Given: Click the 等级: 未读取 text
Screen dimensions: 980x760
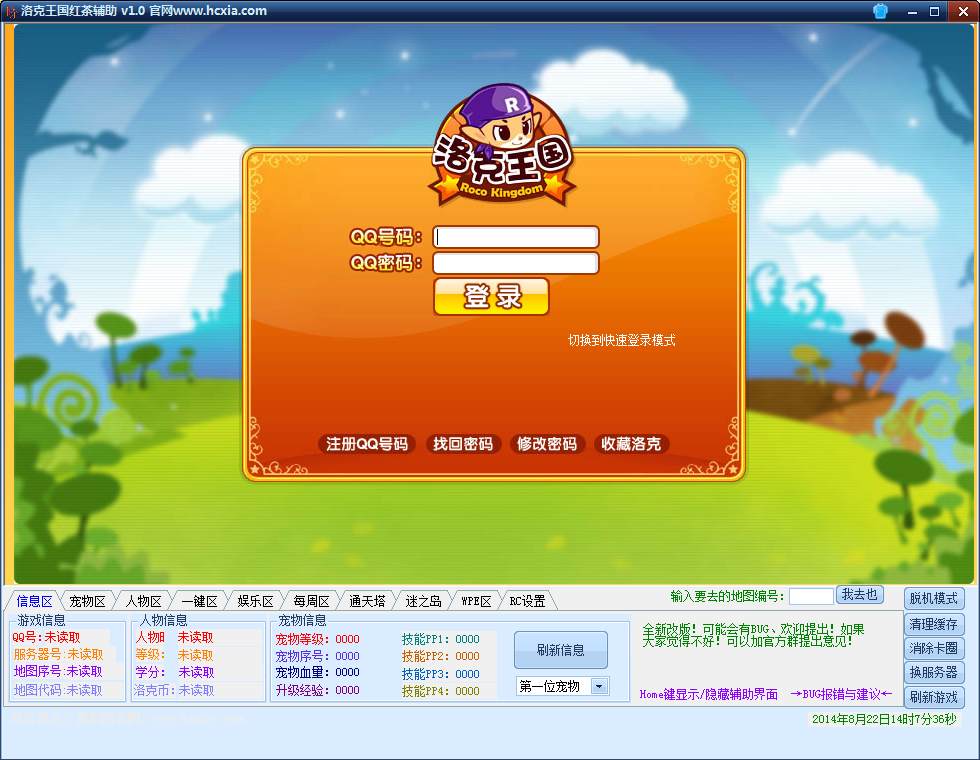Looking at the screenshot, I should [174, 655].
